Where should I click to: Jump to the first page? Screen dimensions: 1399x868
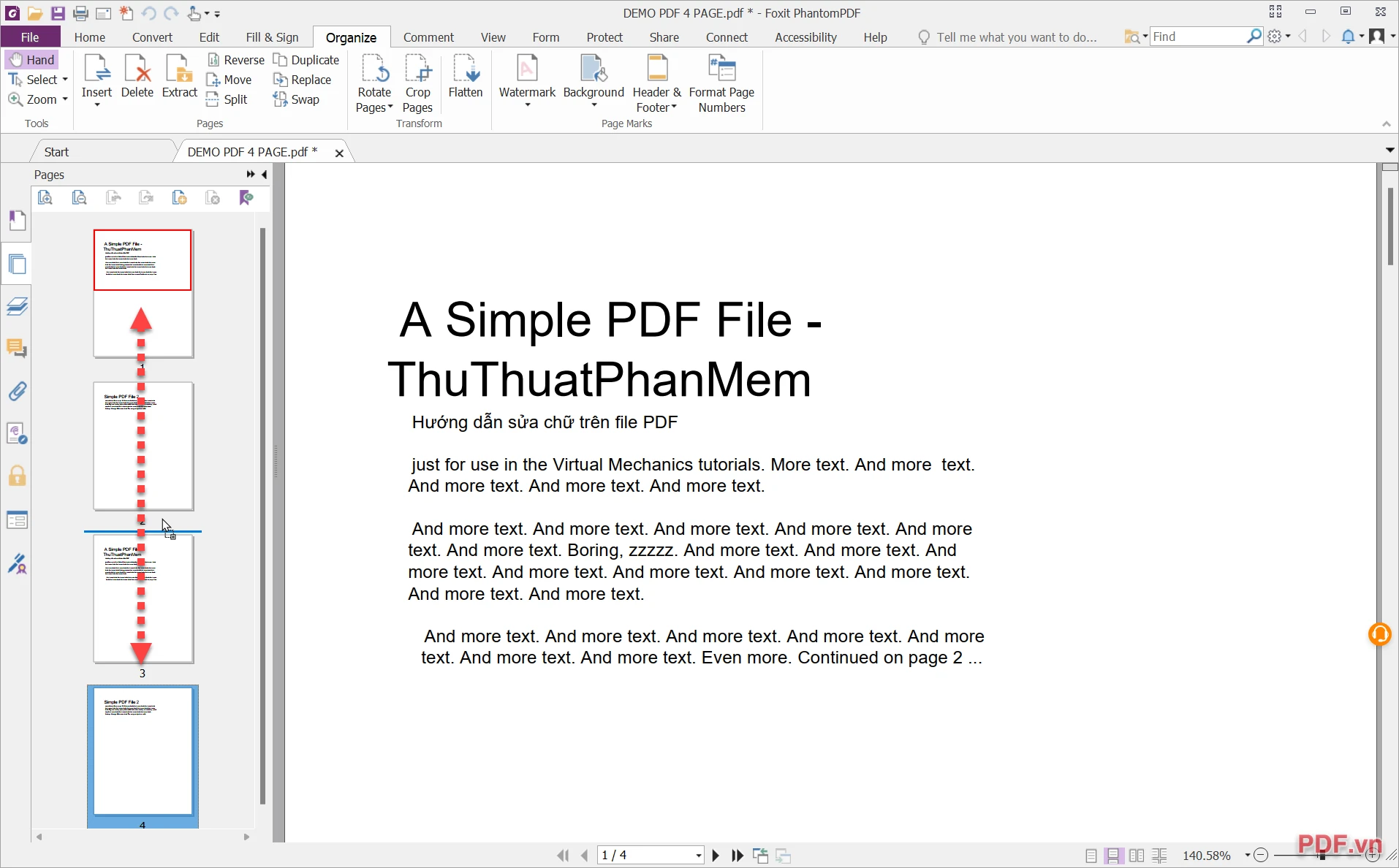click(x=563, y=856)
